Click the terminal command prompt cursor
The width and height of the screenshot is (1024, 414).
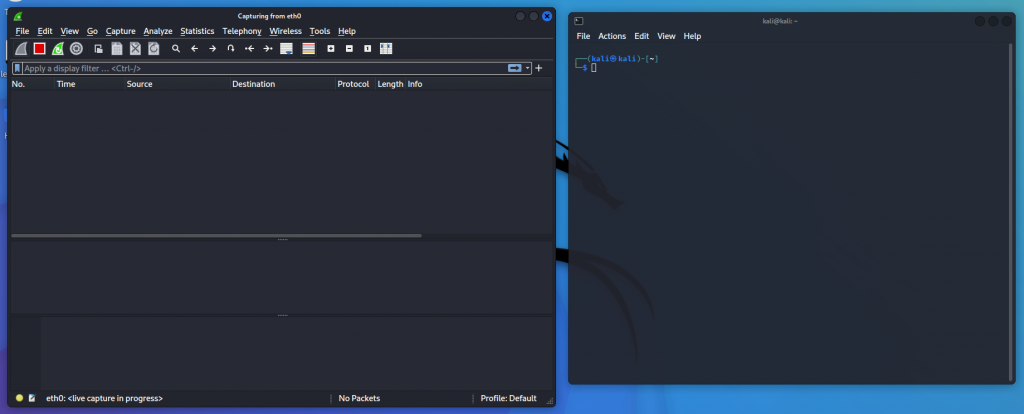594,68
